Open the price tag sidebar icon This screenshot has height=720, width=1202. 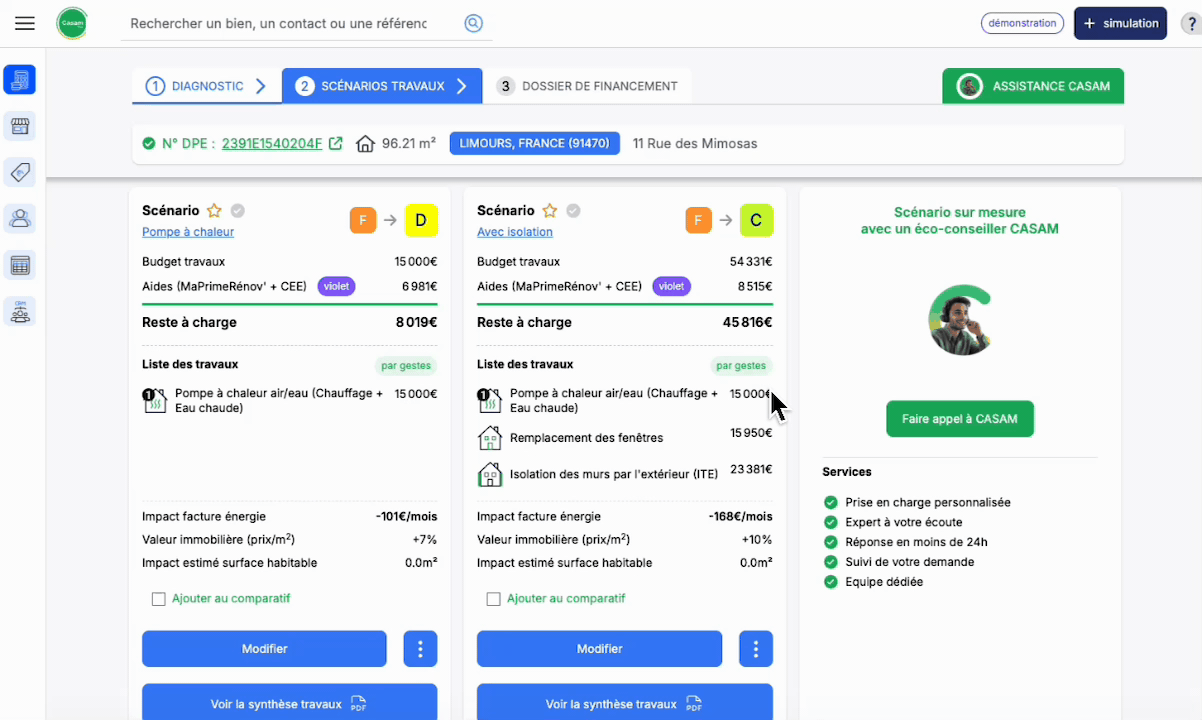click(20, 172)
